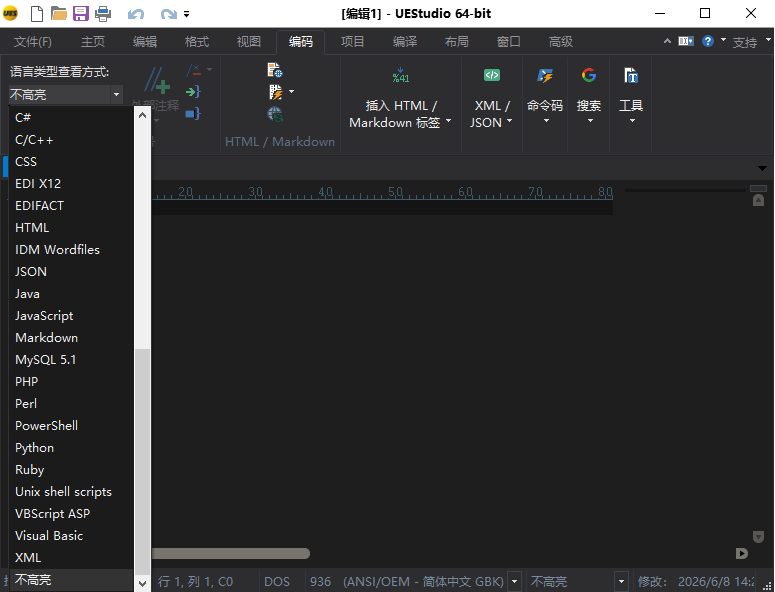
Task: Click the language list scroll up arrow
Action: point(142,115)
